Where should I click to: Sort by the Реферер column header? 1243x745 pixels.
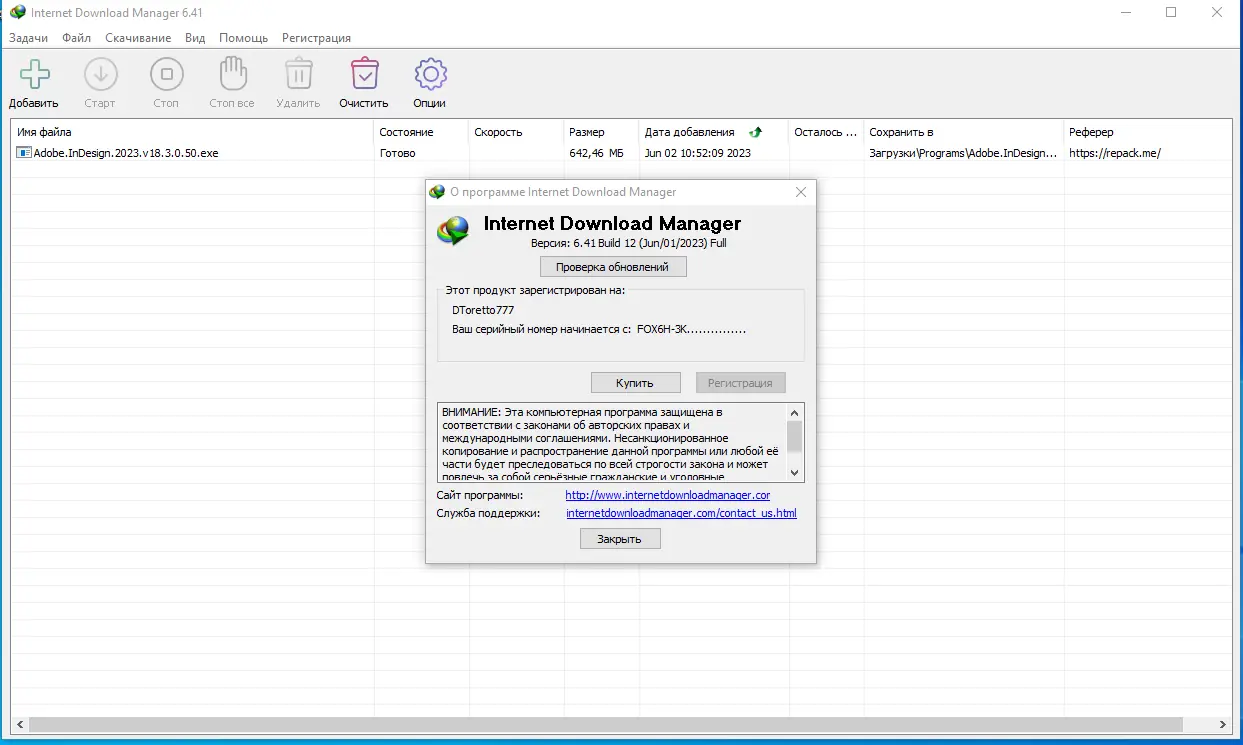click(1148, 132)
